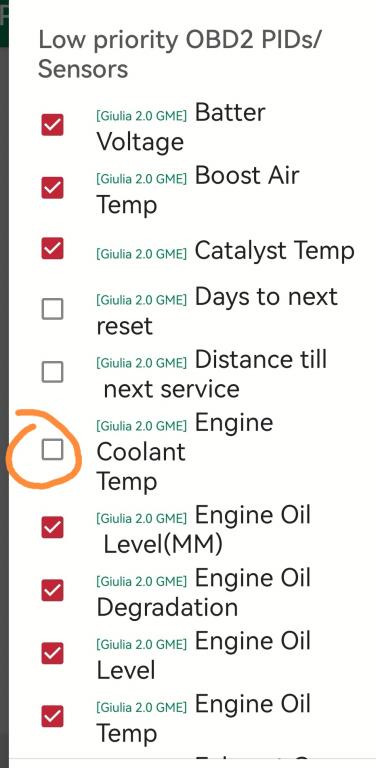This screenshot has height=768, width=376.
Task: Click the Engine Oil Temp label
Action: click(x=204, y=719)
